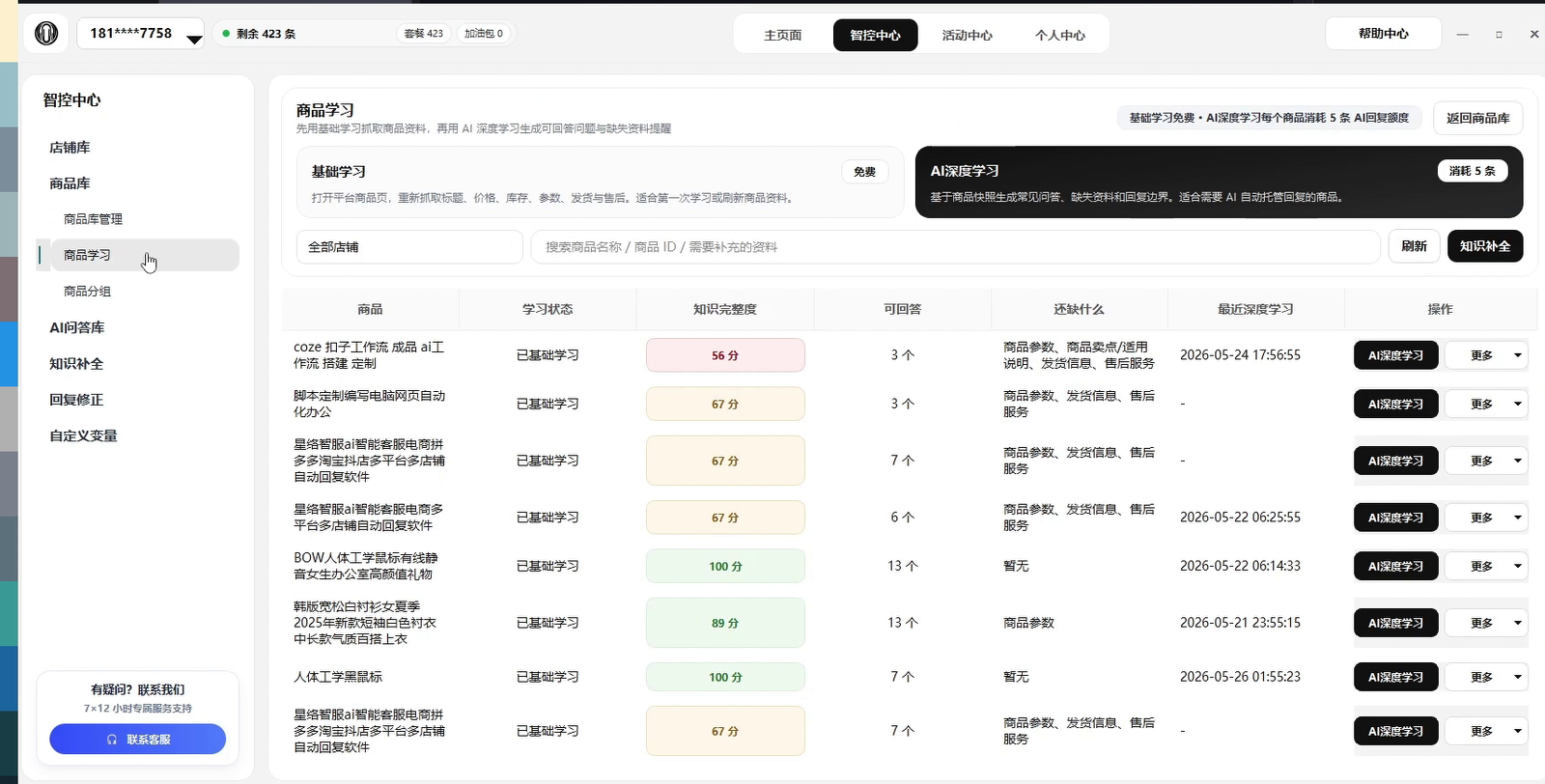Open the 帮助中心 button

click(x=1383, y=34)
